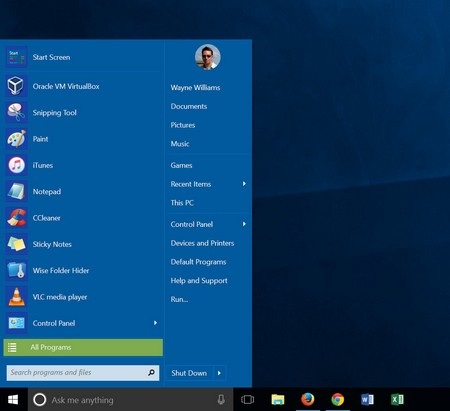Open the iTunes music note icon
The width and height of the screenshot is (450, 411).
click(16, 165)
